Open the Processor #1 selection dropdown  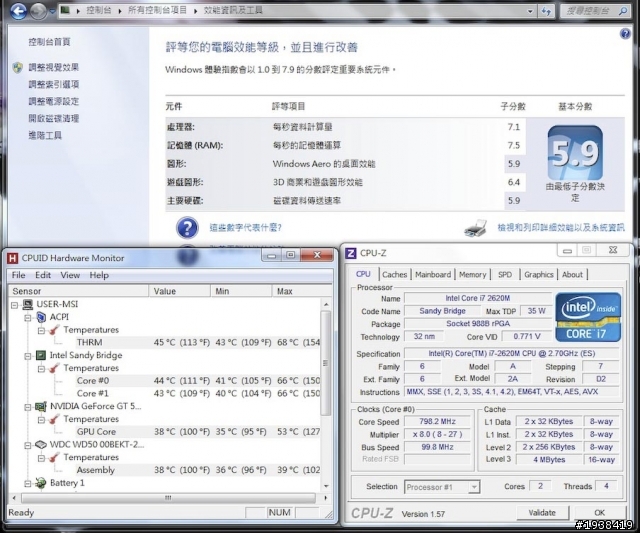[473, 487]
